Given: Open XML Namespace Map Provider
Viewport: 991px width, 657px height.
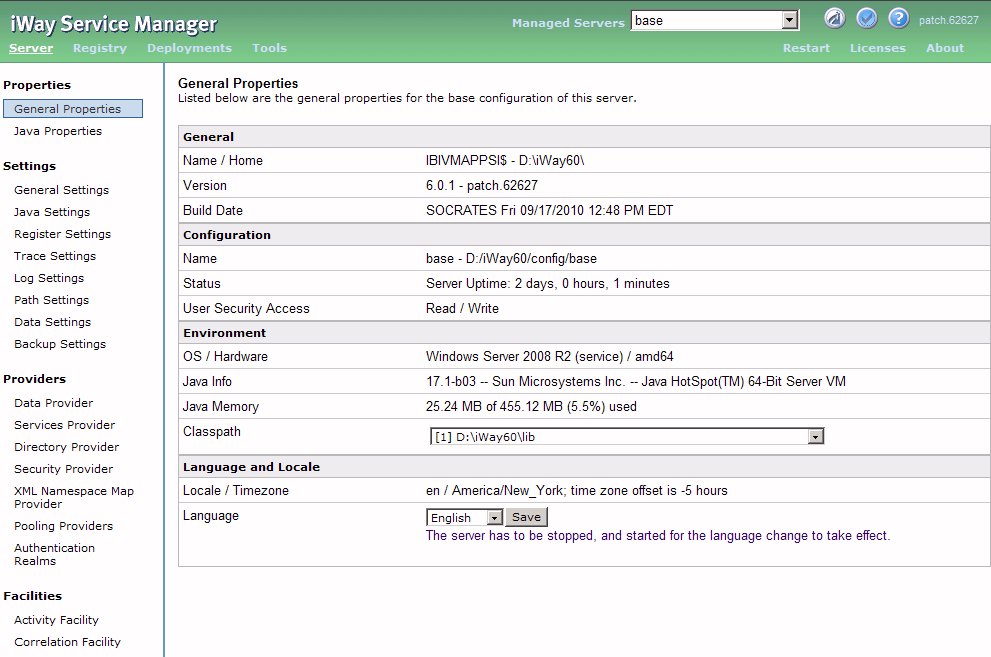Looking at the screenshot, I should coord(74,498).
